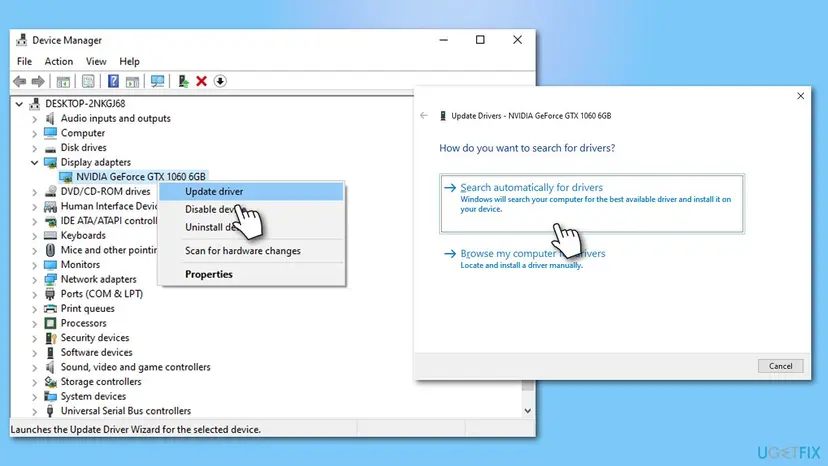
Task: Click the NVIDIA GeForce GTX 1060 6GB device icon
Action: [x=65, y=177]
